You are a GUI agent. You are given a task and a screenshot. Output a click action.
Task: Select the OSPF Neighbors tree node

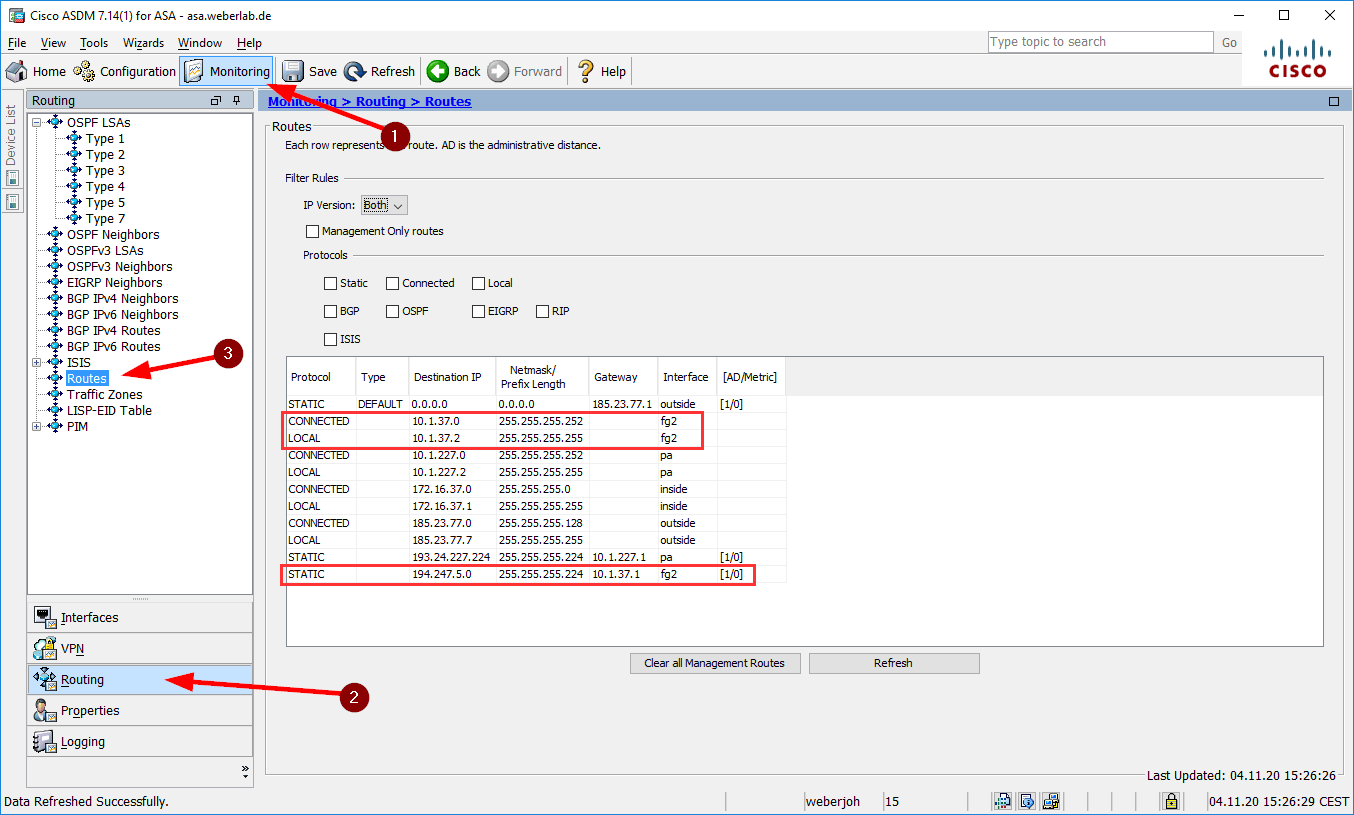tap(113, 234)
